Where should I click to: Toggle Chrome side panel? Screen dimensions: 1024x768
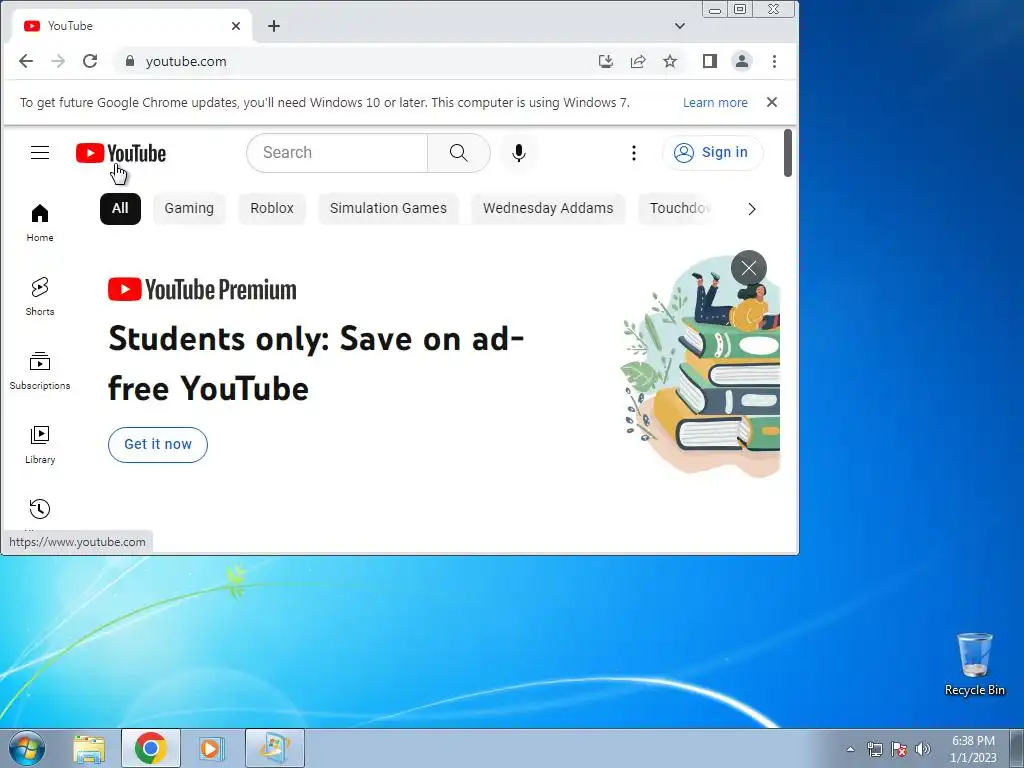click(x=710, y=61)
